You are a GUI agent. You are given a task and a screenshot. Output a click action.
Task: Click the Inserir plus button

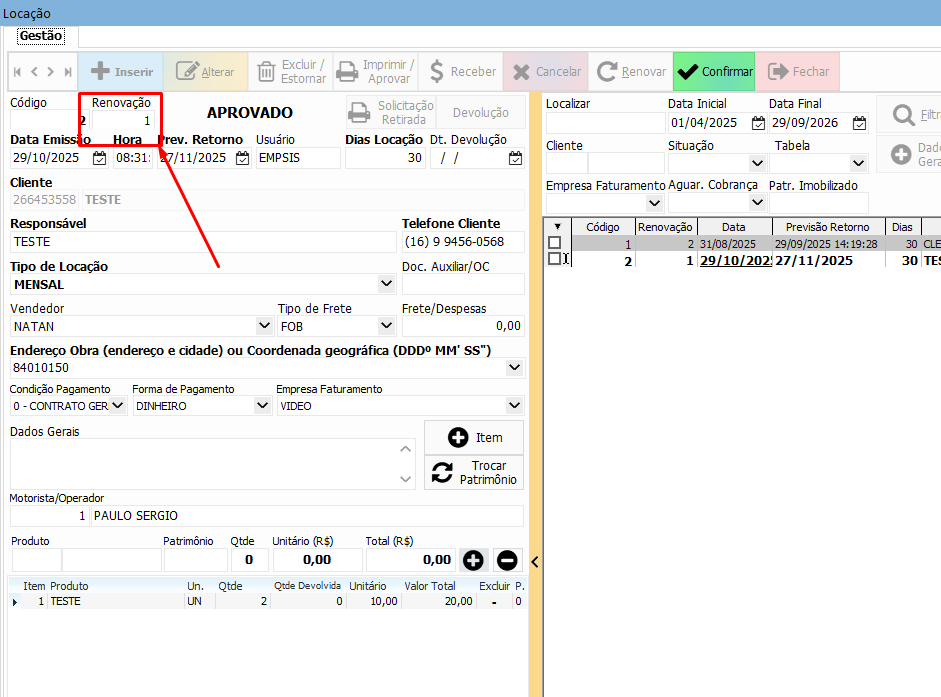121,72
